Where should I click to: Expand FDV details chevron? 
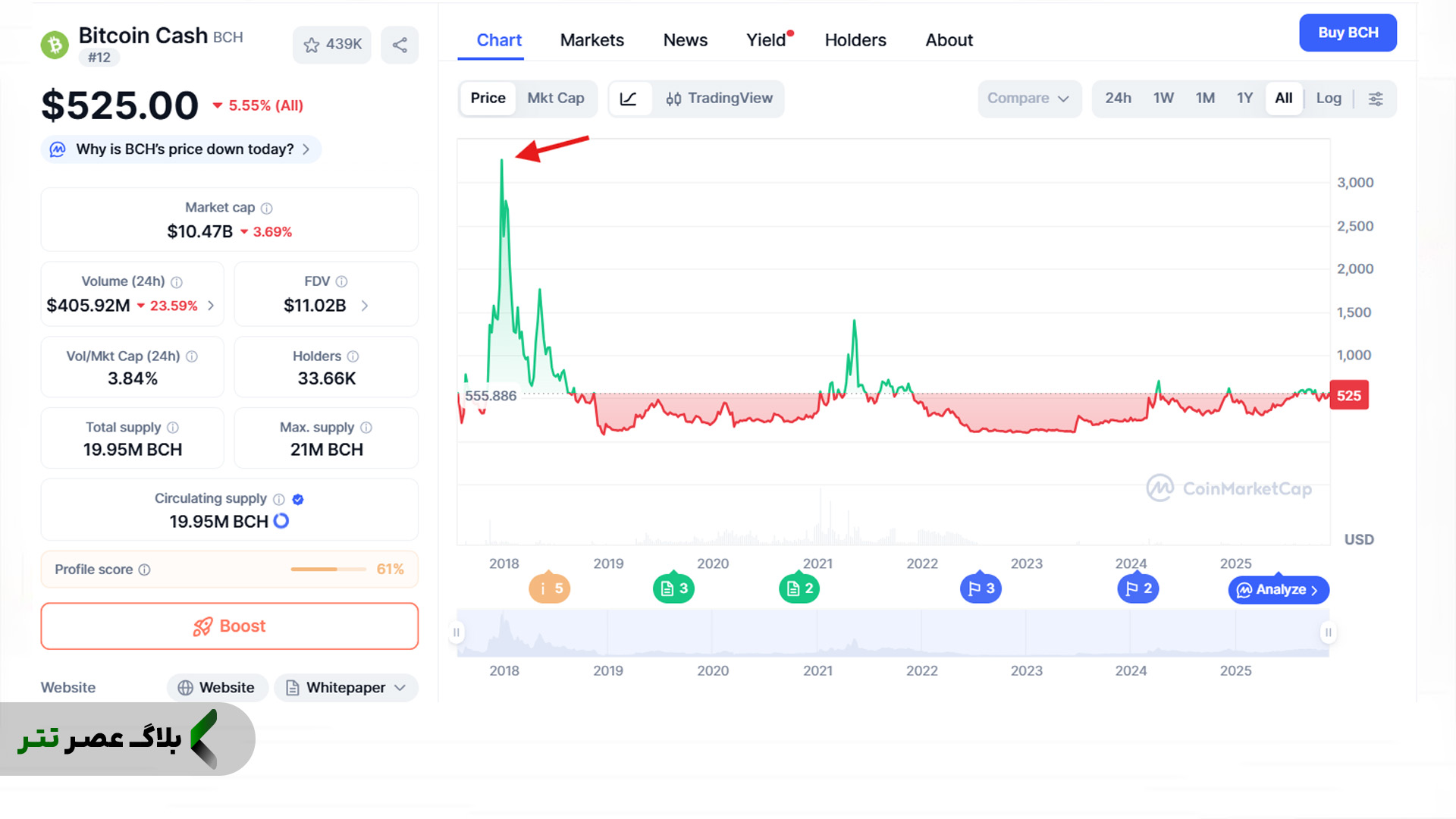point(365,306)
